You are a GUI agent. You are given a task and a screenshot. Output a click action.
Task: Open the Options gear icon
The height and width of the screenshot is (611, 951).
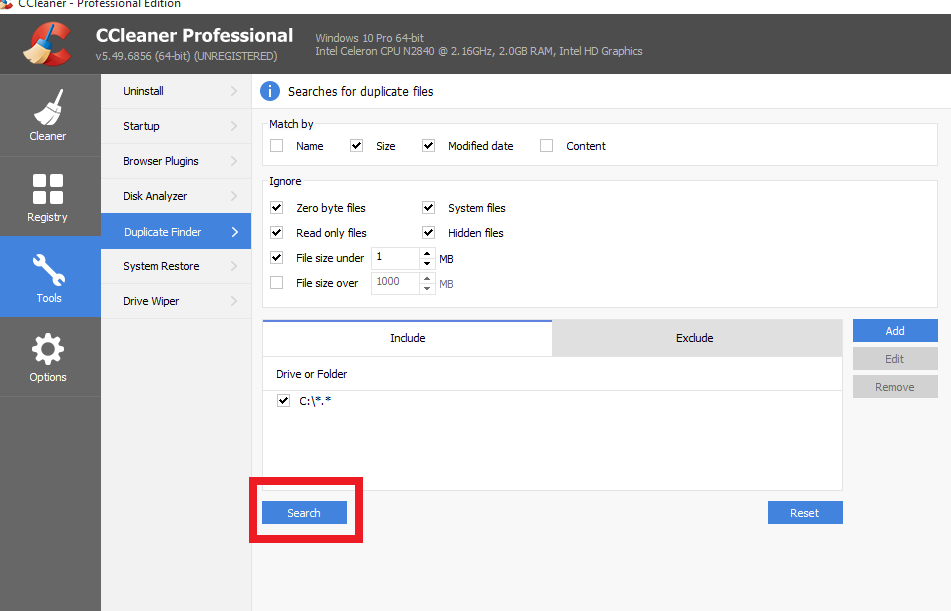(x=48, y=349)
